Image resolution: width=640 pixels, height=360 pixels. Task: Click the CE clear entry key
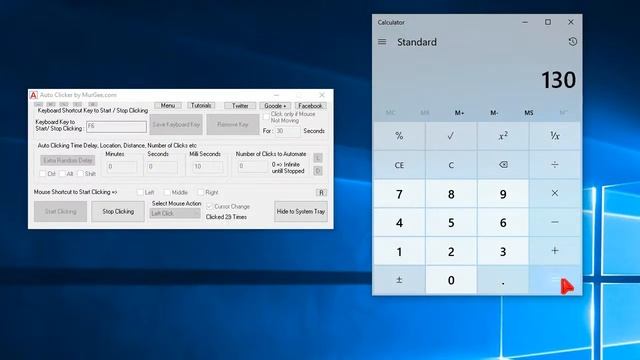399,165
